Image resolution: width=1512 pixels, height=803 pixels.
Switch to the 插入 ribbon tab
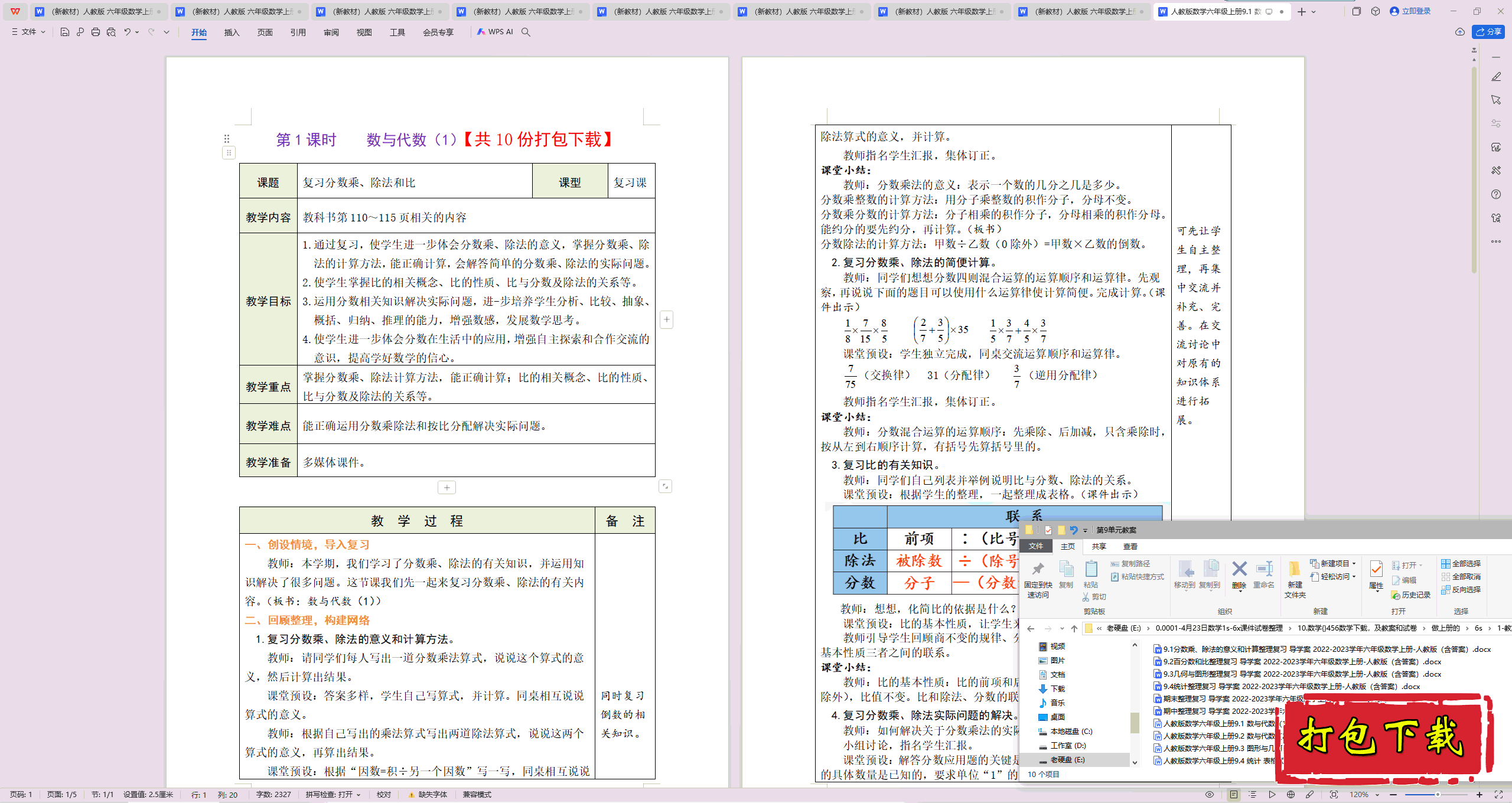coord(232,32)
